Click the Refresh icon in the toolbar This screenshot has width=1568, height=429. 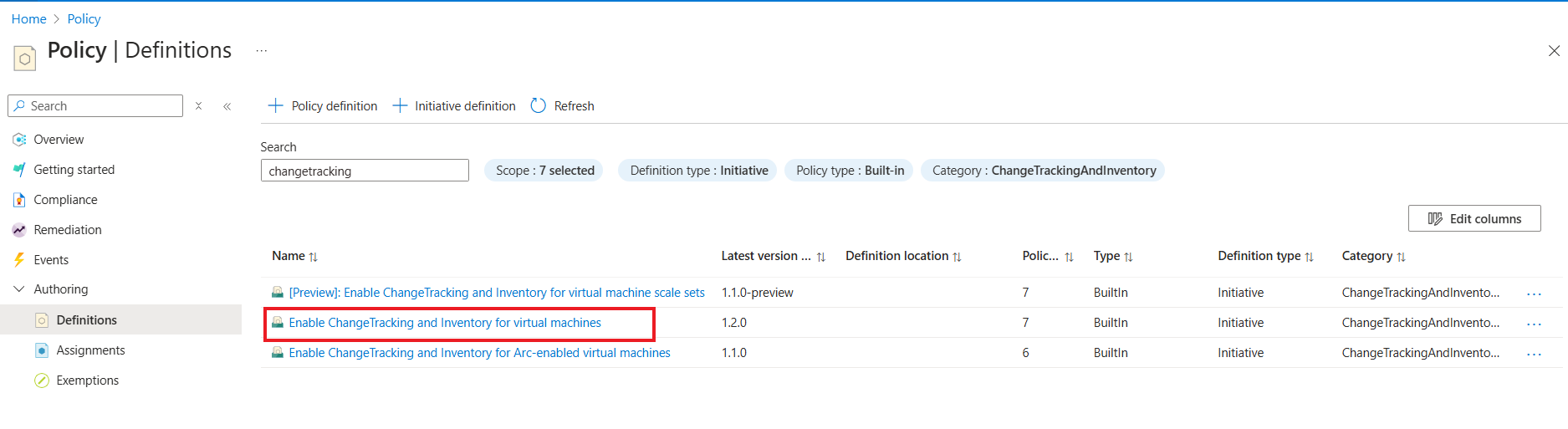(x=539, y=105)
